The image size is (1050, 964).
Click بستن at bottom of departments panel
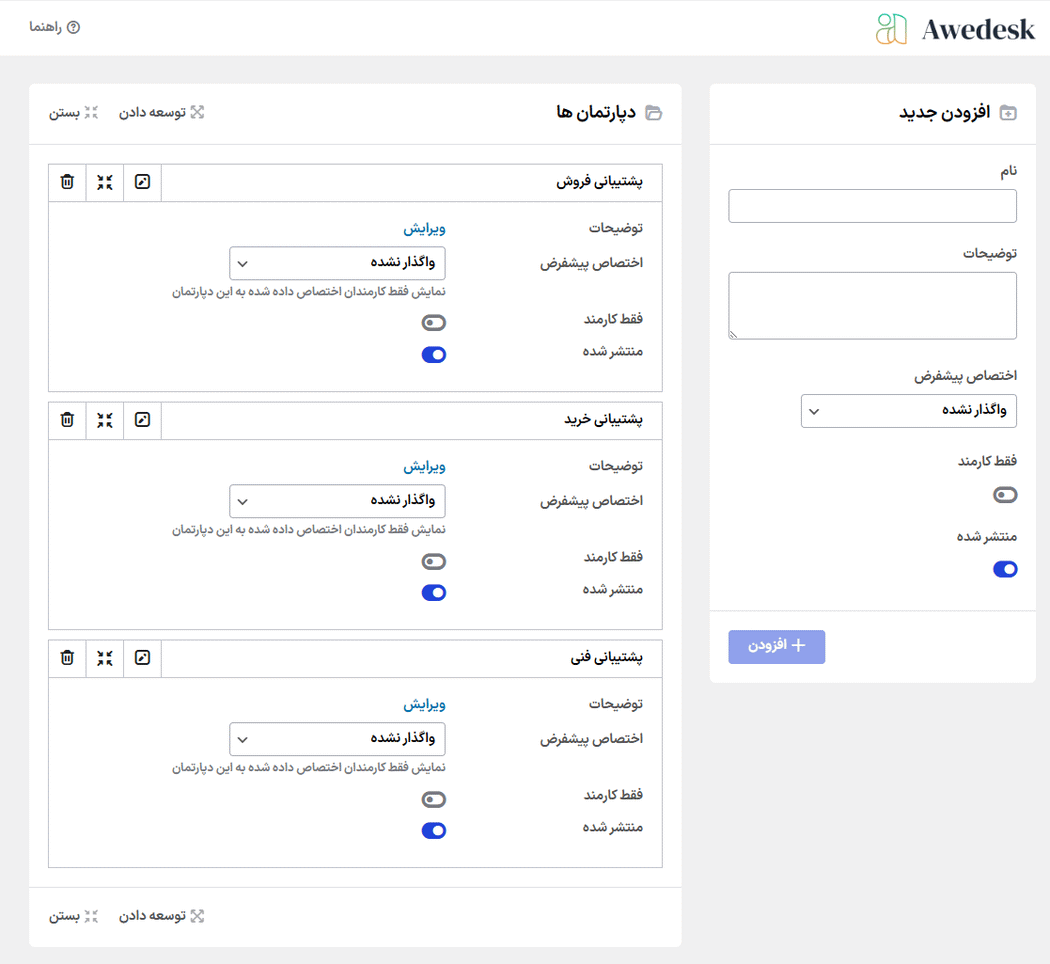point(74,916)
